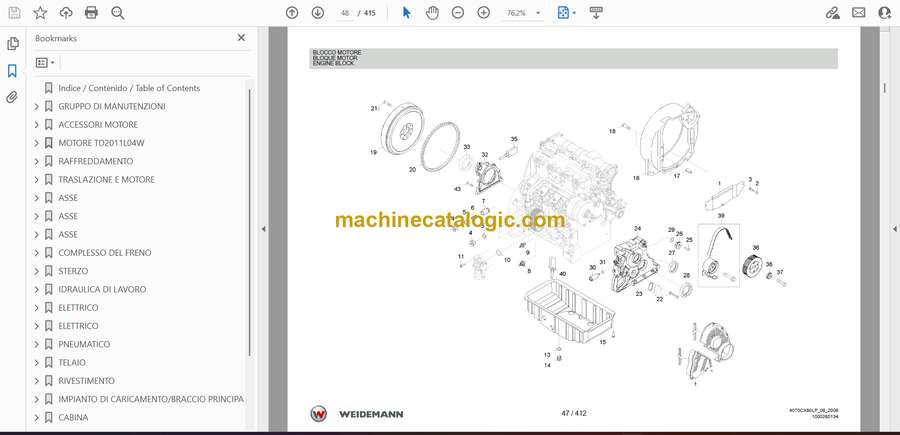Activate the hand pan tool
Viewport: 900px width, 435px height.
(x=432, y=13)
